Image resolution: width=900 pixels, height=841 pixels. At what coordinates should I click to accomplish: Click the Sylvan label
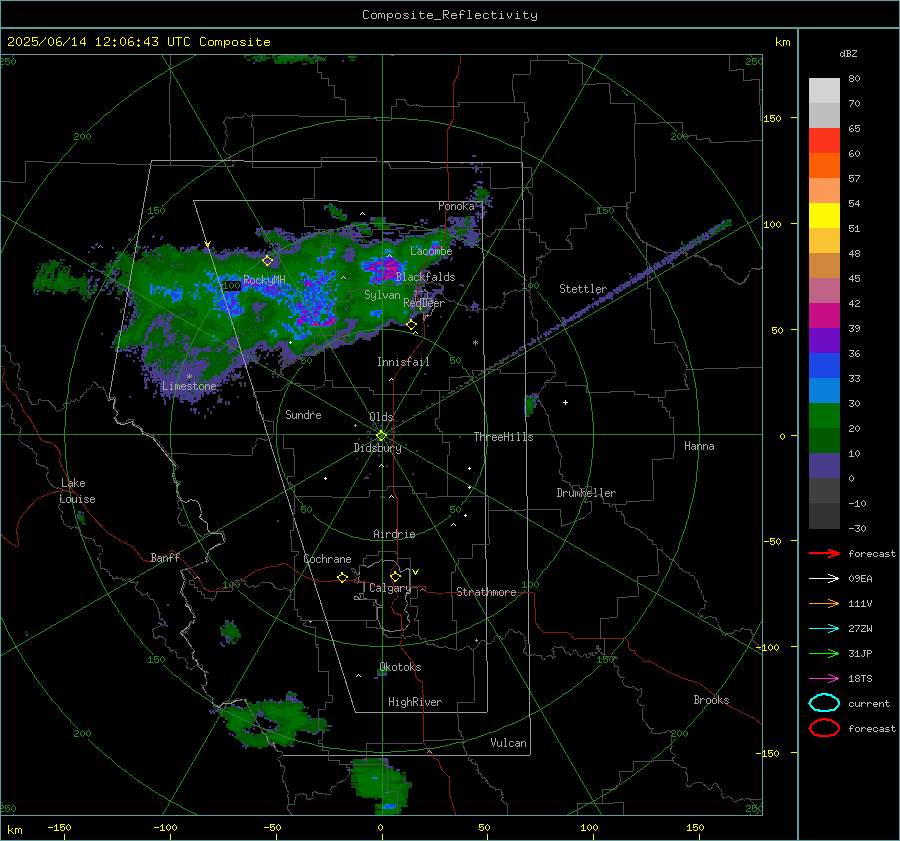382,295
